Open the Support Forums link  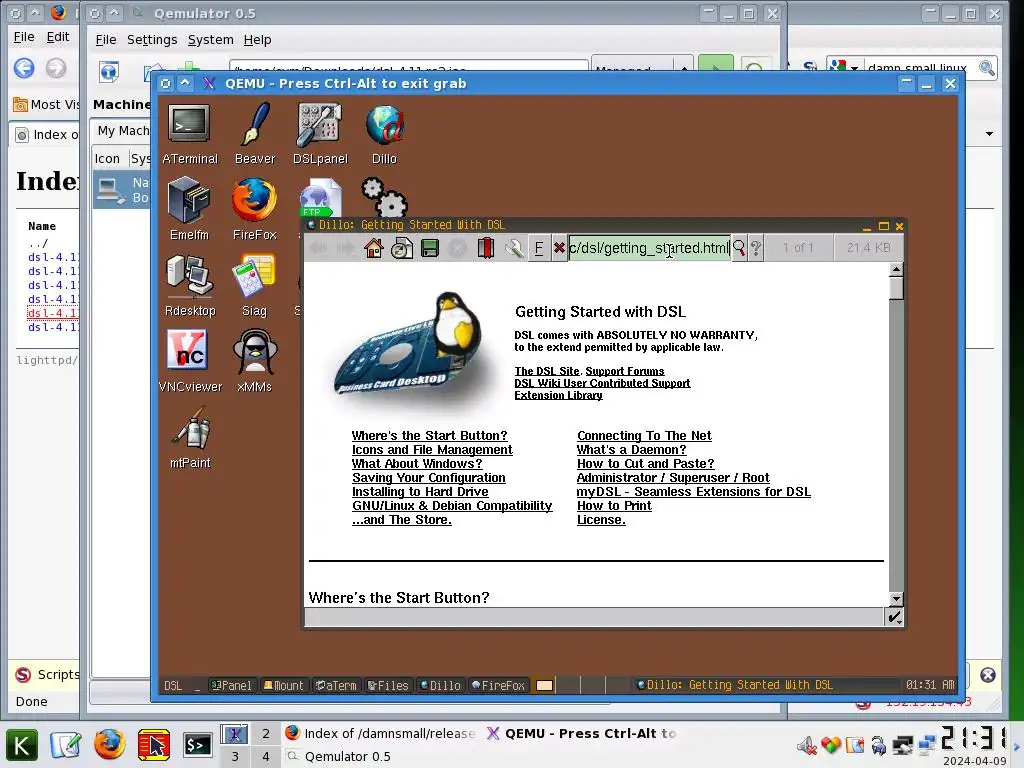click(624, 371)
